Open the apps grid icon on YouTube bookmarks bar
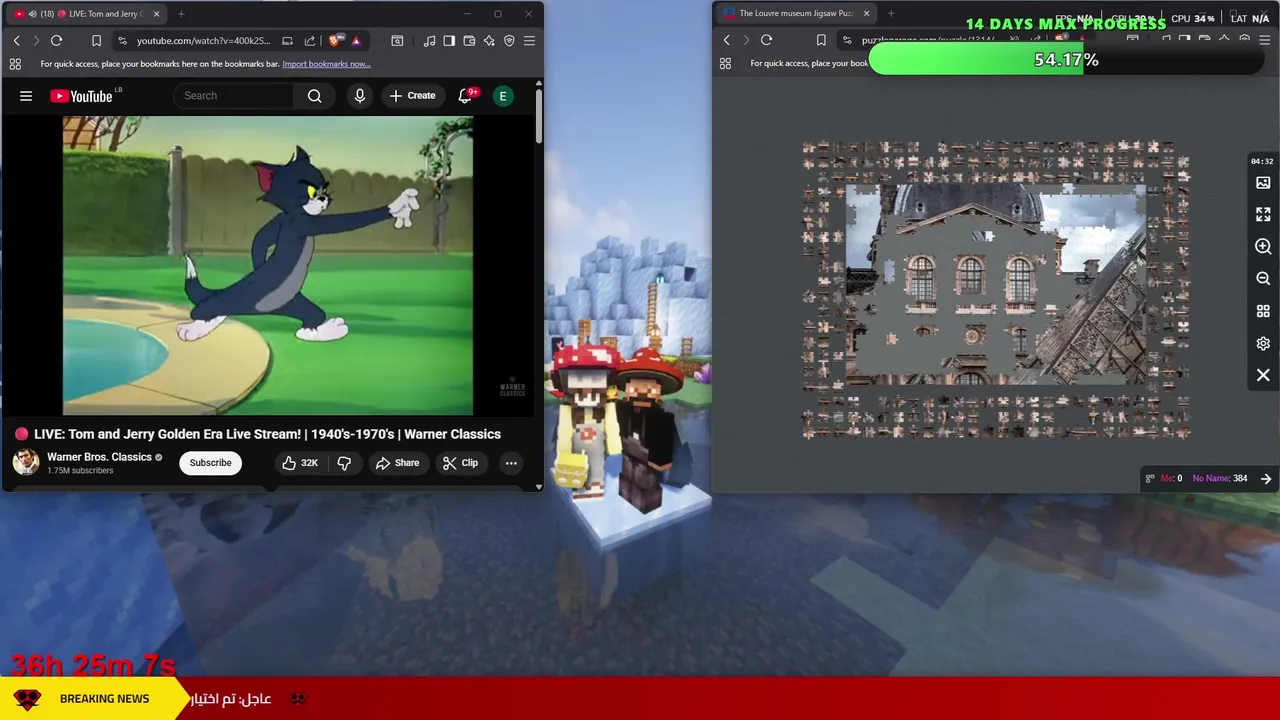The image size is (1280, 720). (15, 64)
